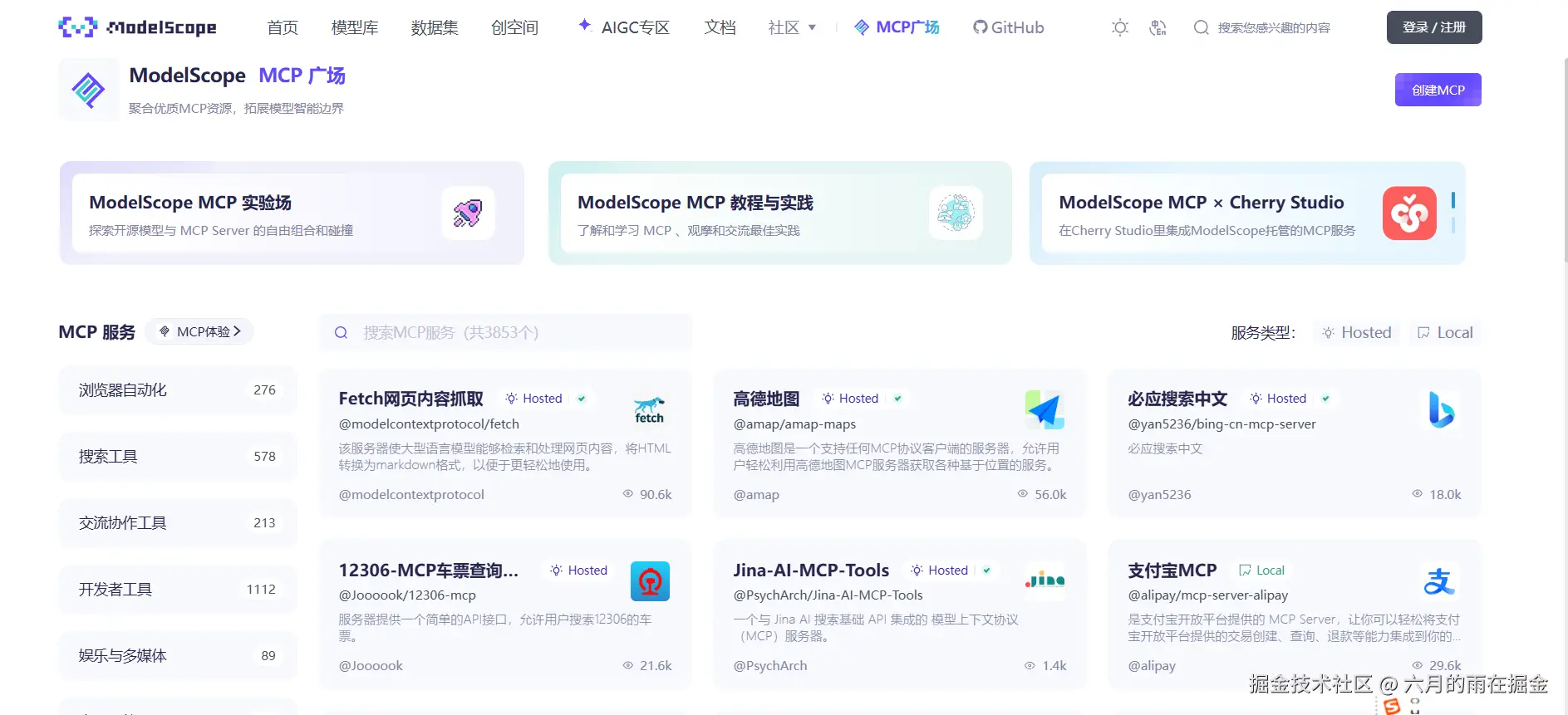
Task: Select the 娱乐与多媒体 category
Action: (178, 656)
